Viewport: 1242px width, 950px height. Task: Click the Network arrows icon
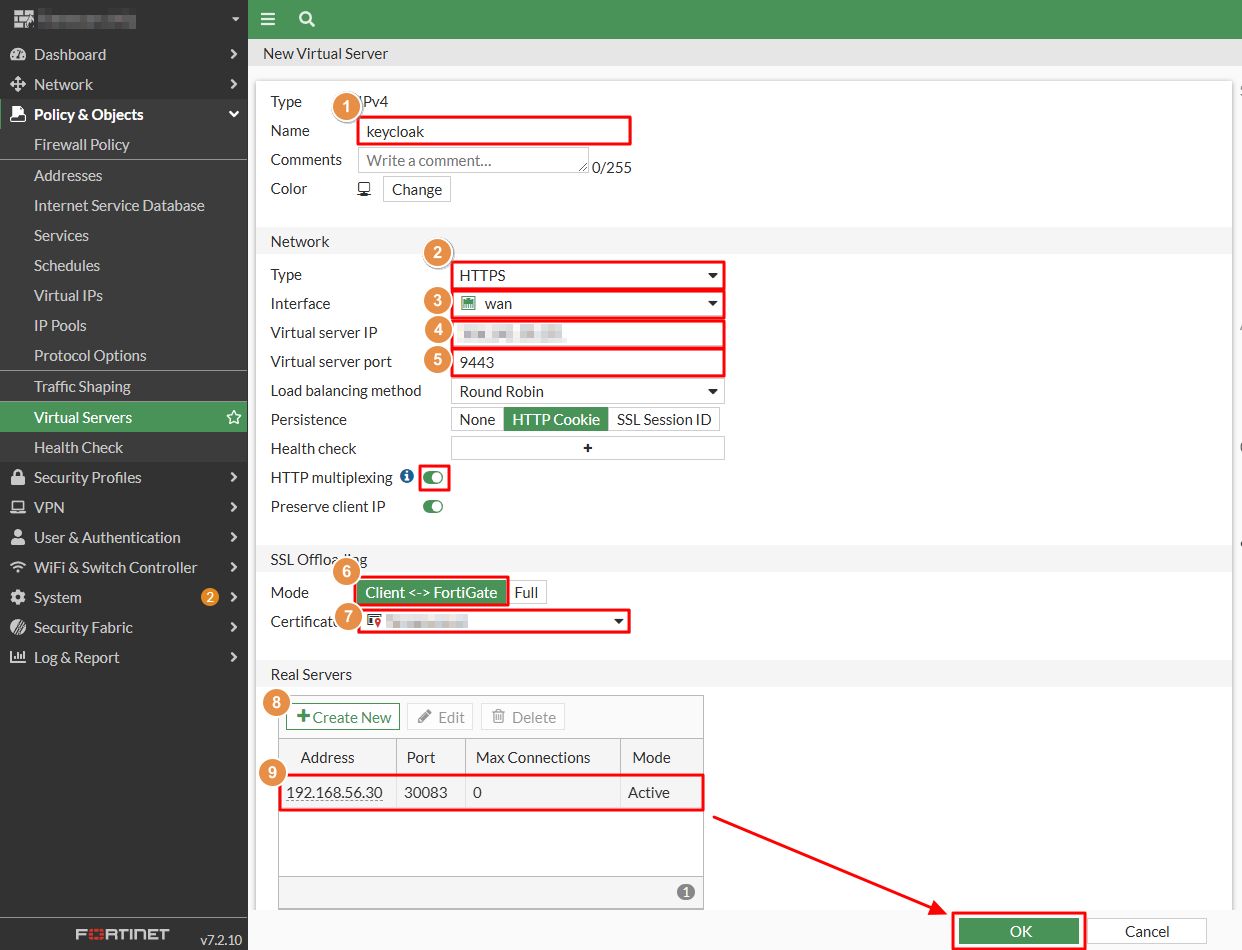coord(17,84)
